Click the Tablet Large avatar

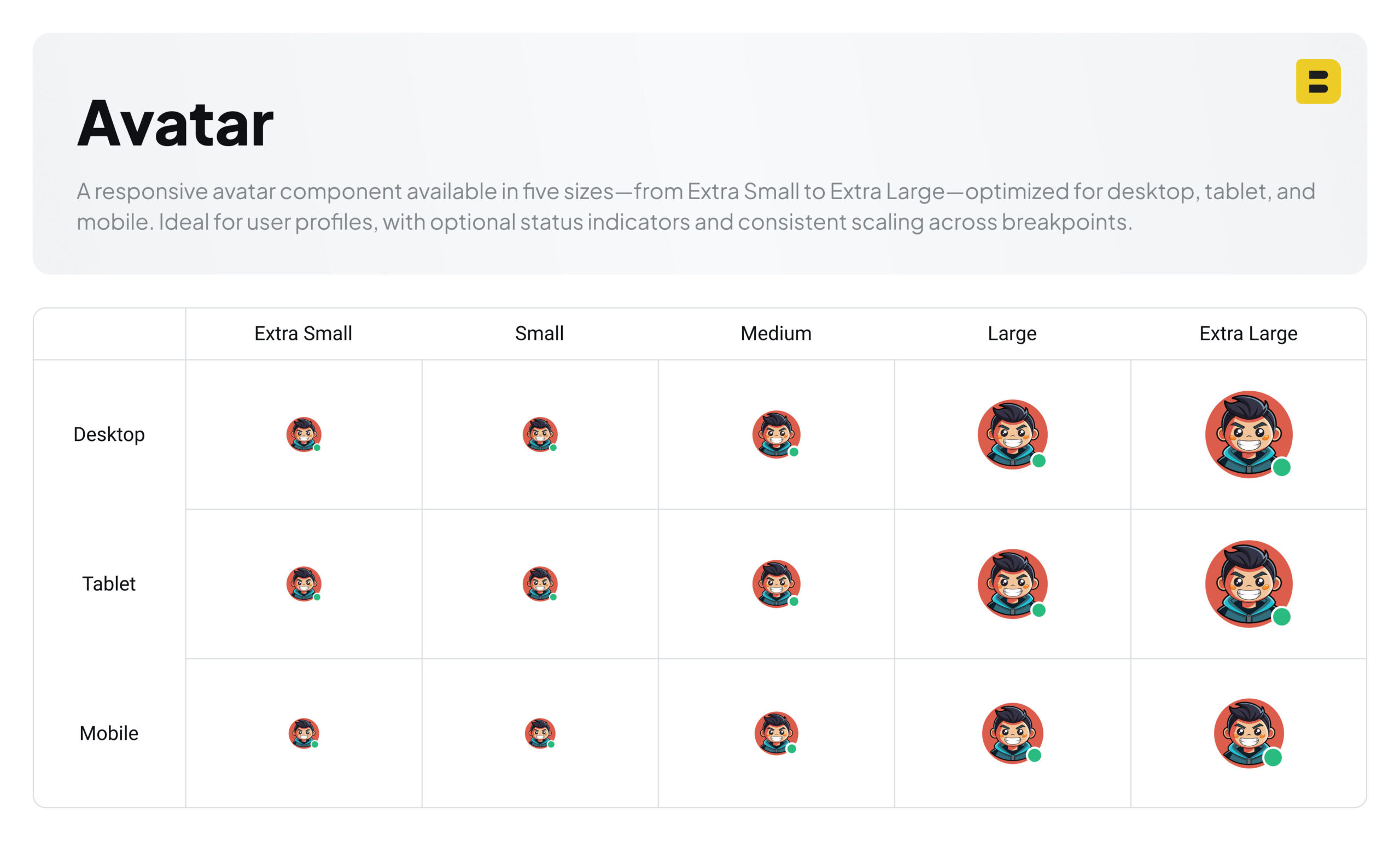1012,584
